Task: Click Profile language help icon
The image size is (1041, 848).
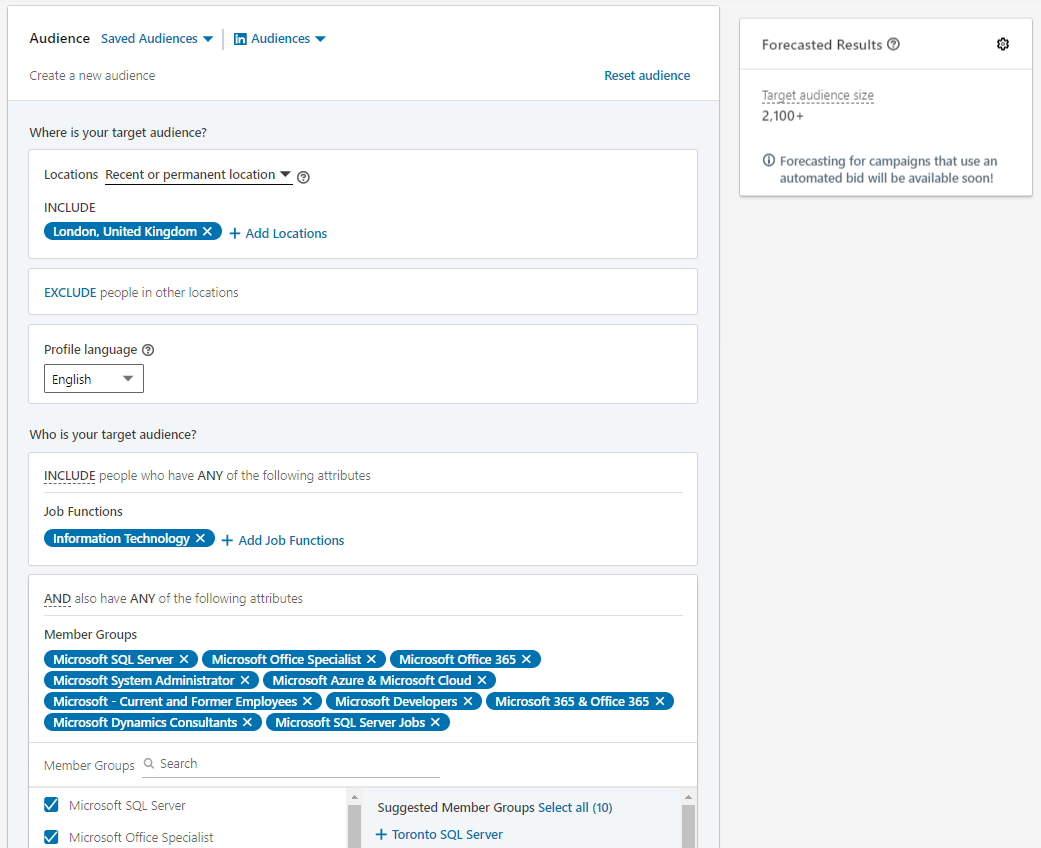Action: click(x=148, y=350)
